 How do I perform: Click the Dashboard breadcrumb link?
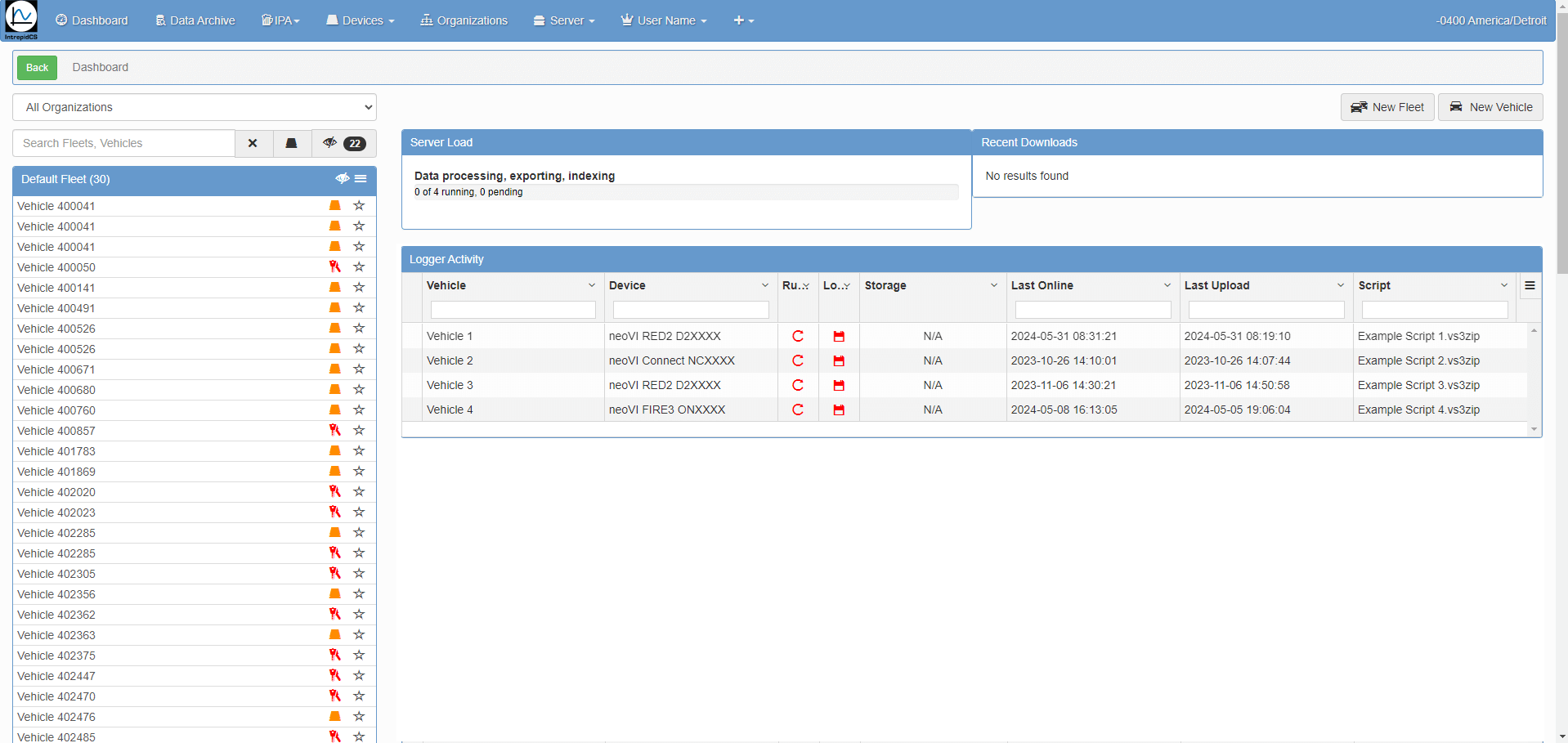point(101,67)
